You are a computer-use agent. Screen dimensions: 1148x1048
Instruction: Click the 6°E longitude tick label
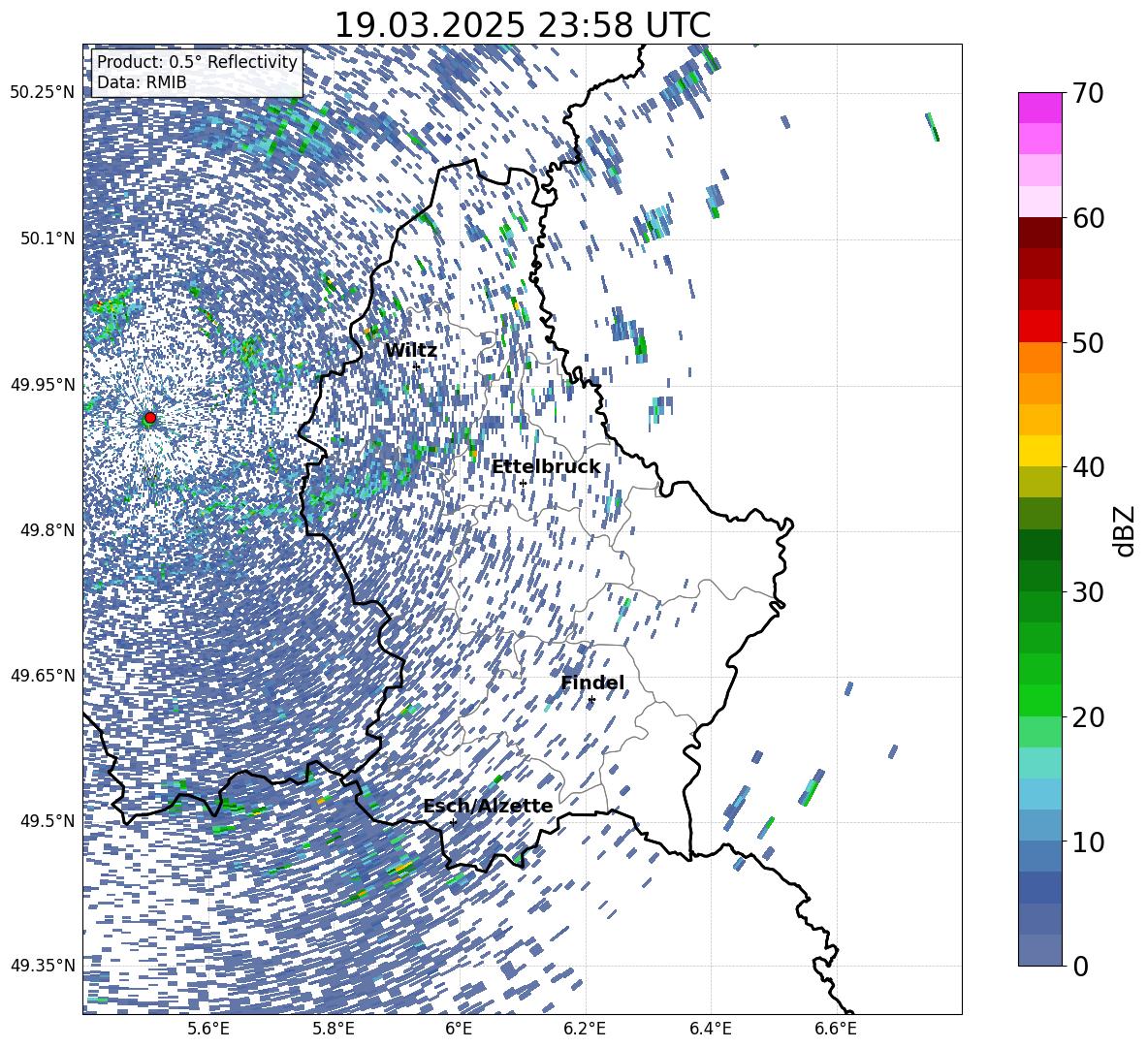point(459,1029)
